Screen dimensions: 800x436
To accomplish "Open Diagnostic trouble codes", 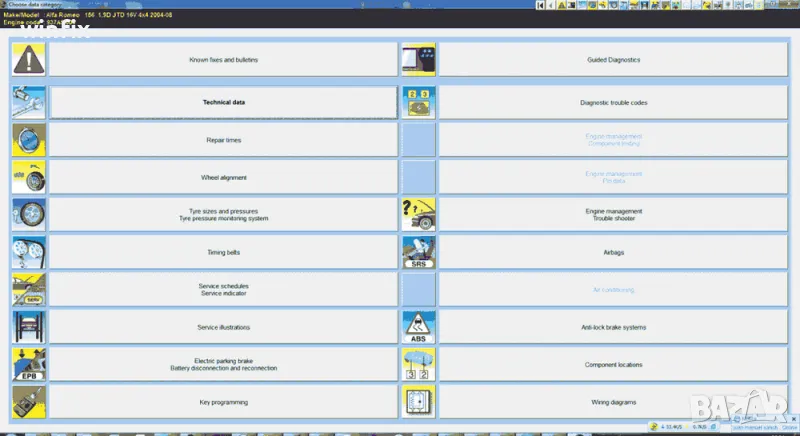I will tap(613, 102).
